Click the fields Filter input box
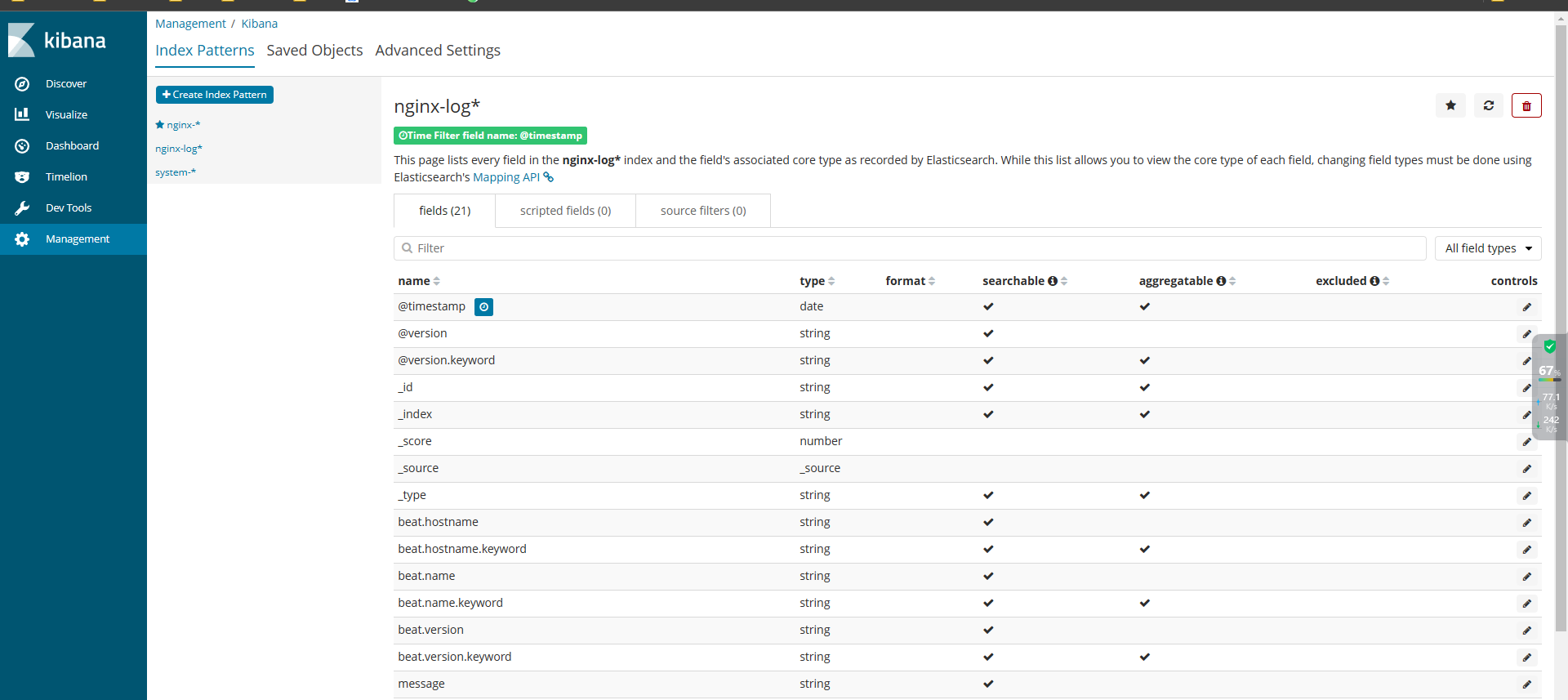The height and width of the screenshot is (700, 1568). tap(910, 248)
